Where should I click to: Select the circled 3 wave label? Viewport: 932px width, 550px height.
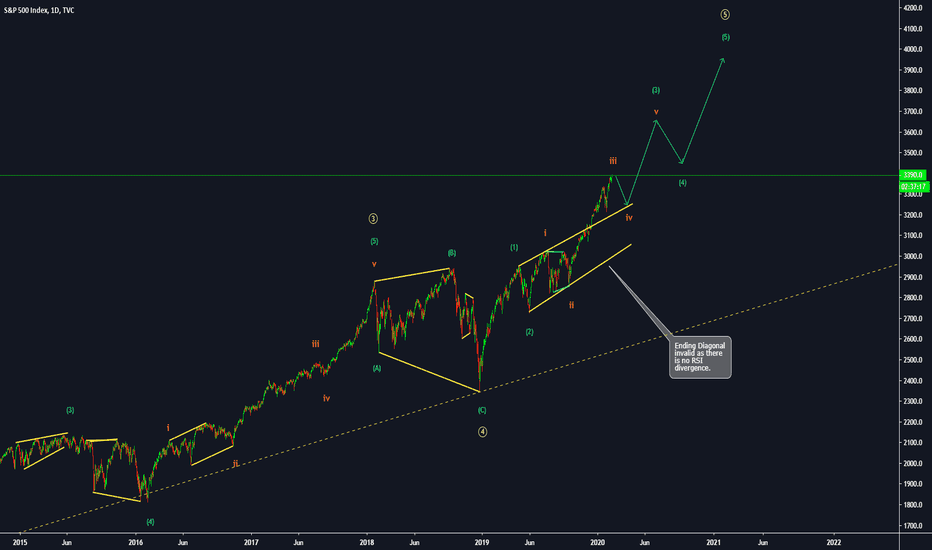point(373,219)
